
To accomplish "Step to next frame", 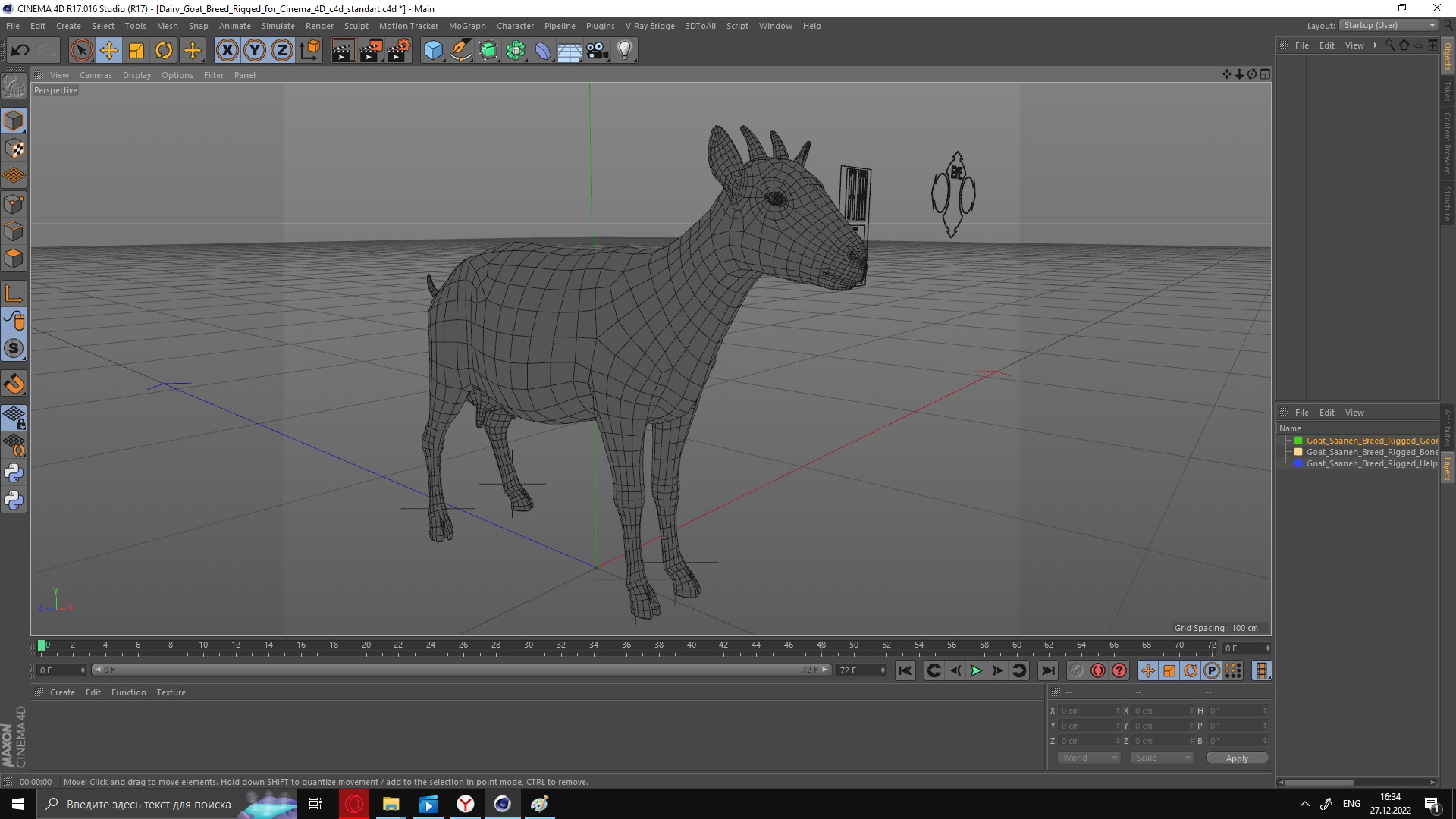I will (x=997, y=670).
